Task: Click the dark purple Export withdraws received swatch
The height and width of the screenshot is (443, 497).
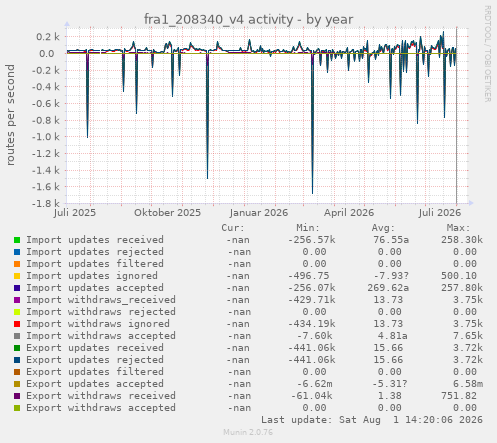Action: click(x=17, y=396)
